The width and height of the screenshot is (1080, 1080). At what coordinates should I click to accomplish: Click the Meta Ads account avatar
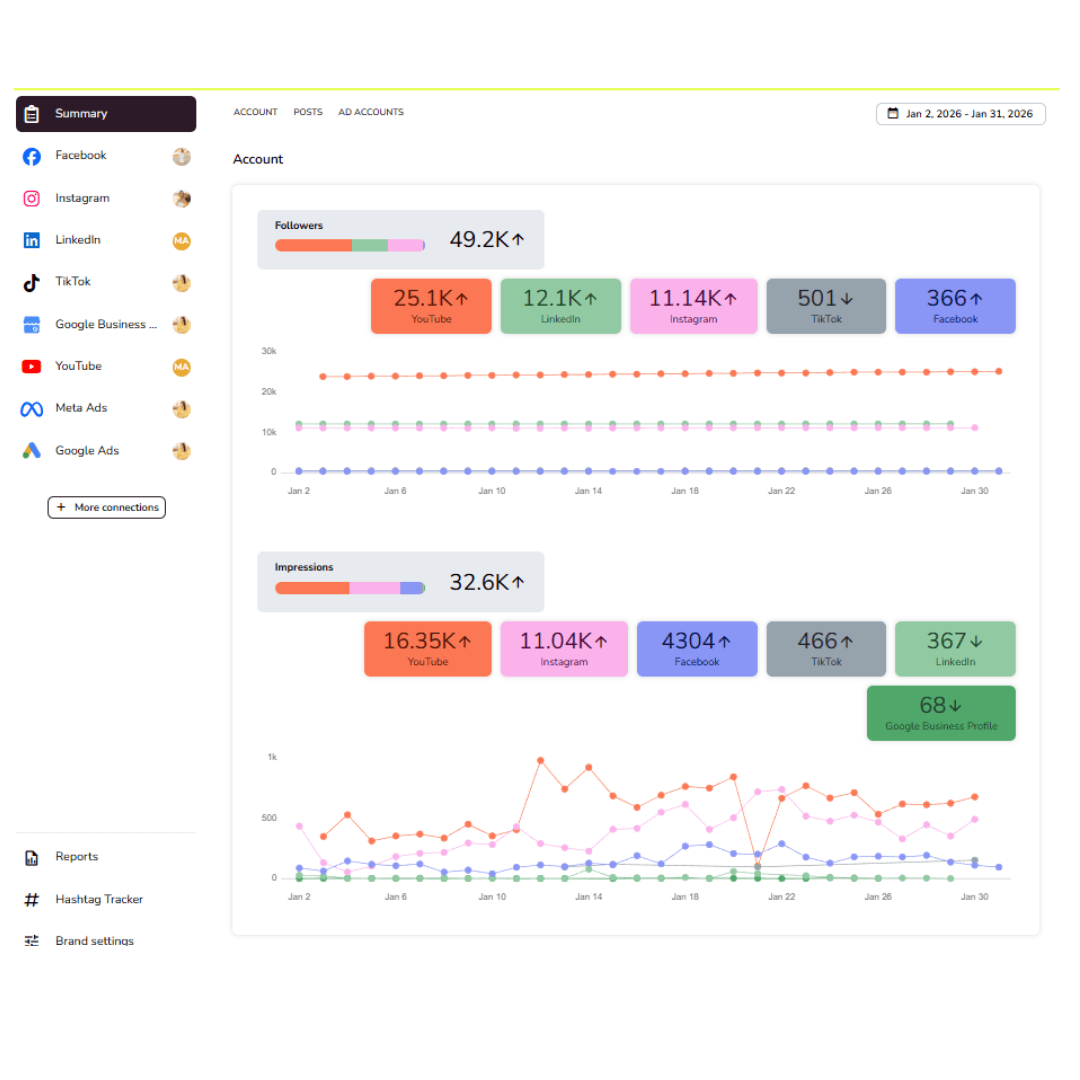coord(182,409)
